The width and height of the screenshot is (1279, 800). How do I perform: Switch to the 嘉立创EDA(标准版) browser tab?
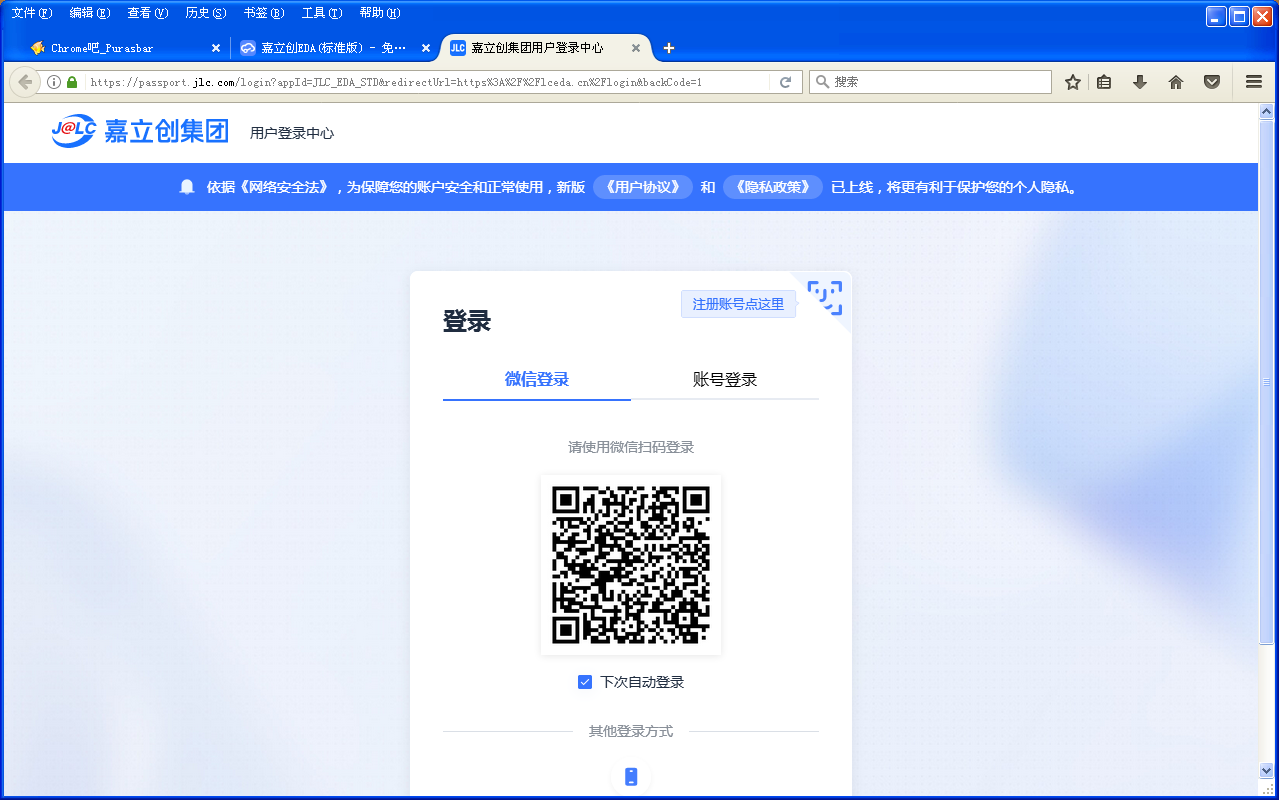coord(336,48)
